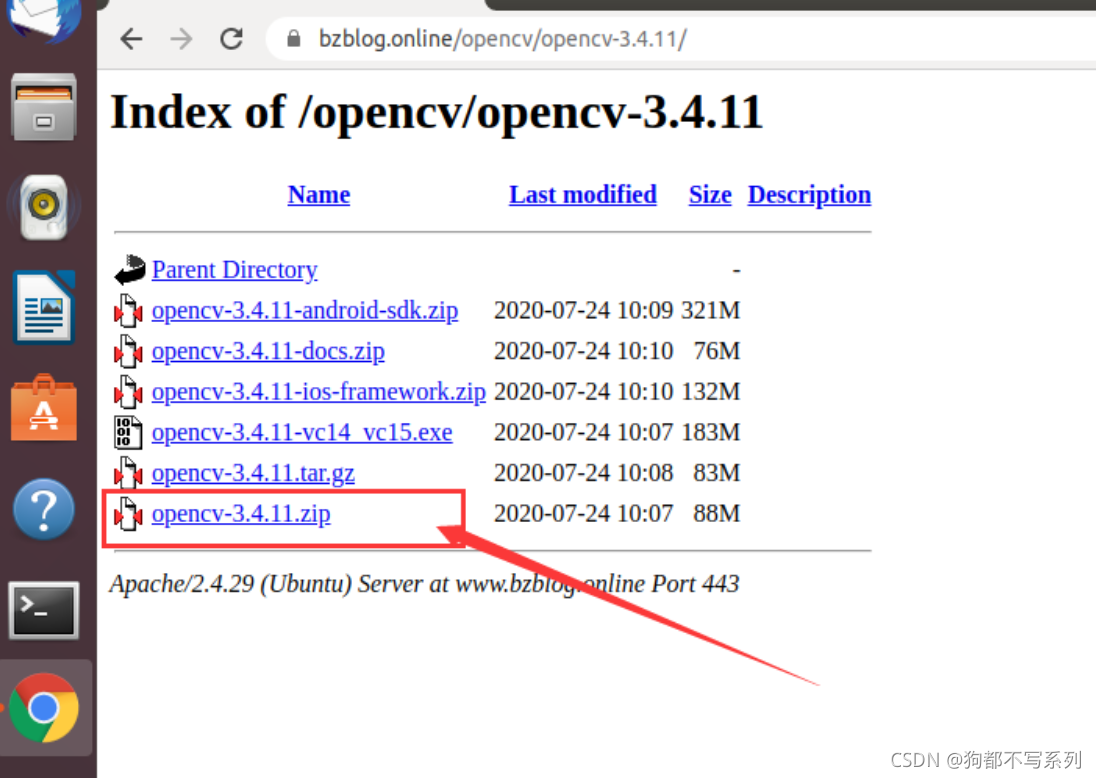This screenshot has width=1096, height=778.
Task: Download opencv-3.4.11-android-sdk.zip
Action: pos(305,310)
